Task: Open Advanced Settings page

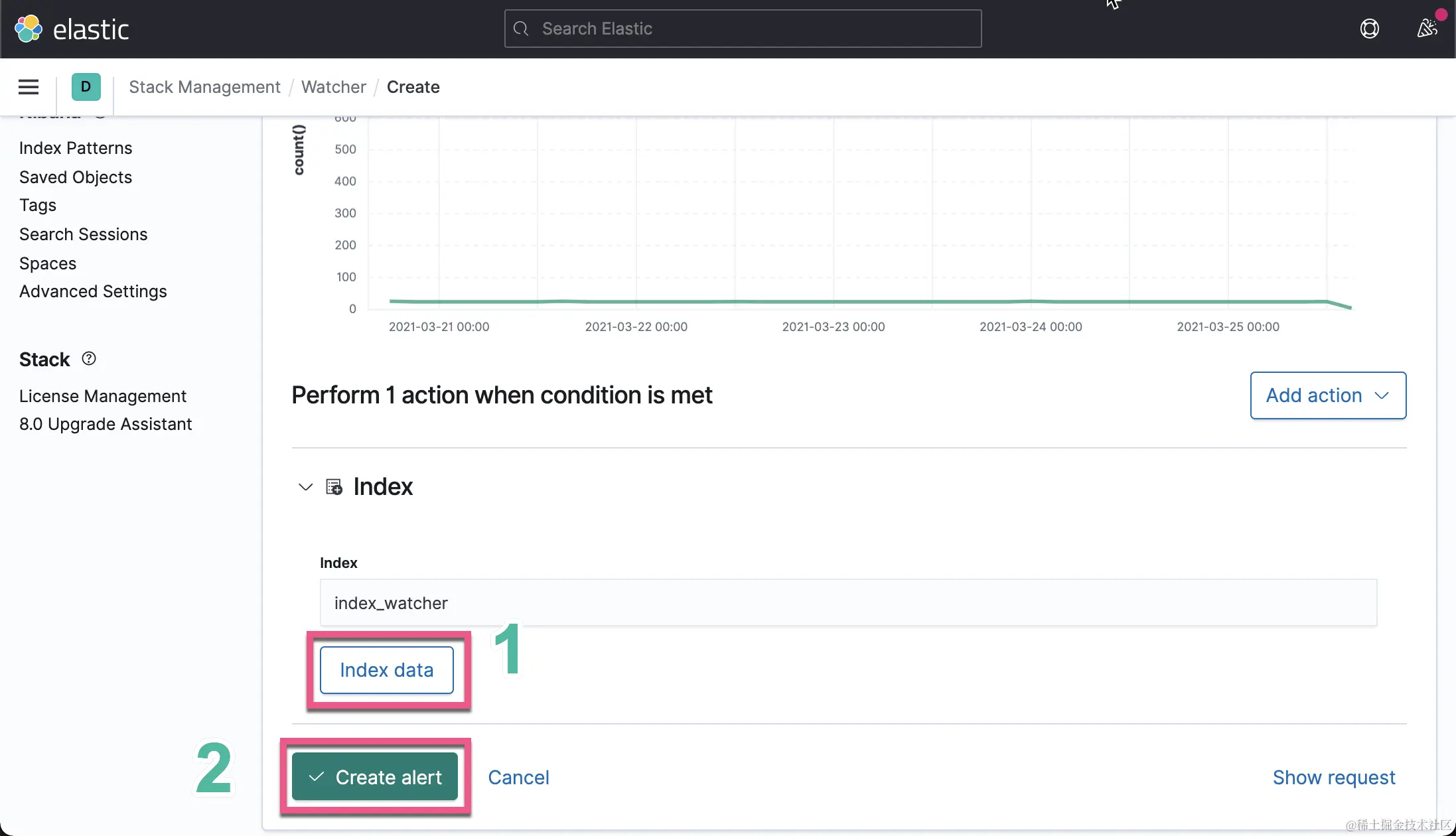Action: (x=93, y=291)
